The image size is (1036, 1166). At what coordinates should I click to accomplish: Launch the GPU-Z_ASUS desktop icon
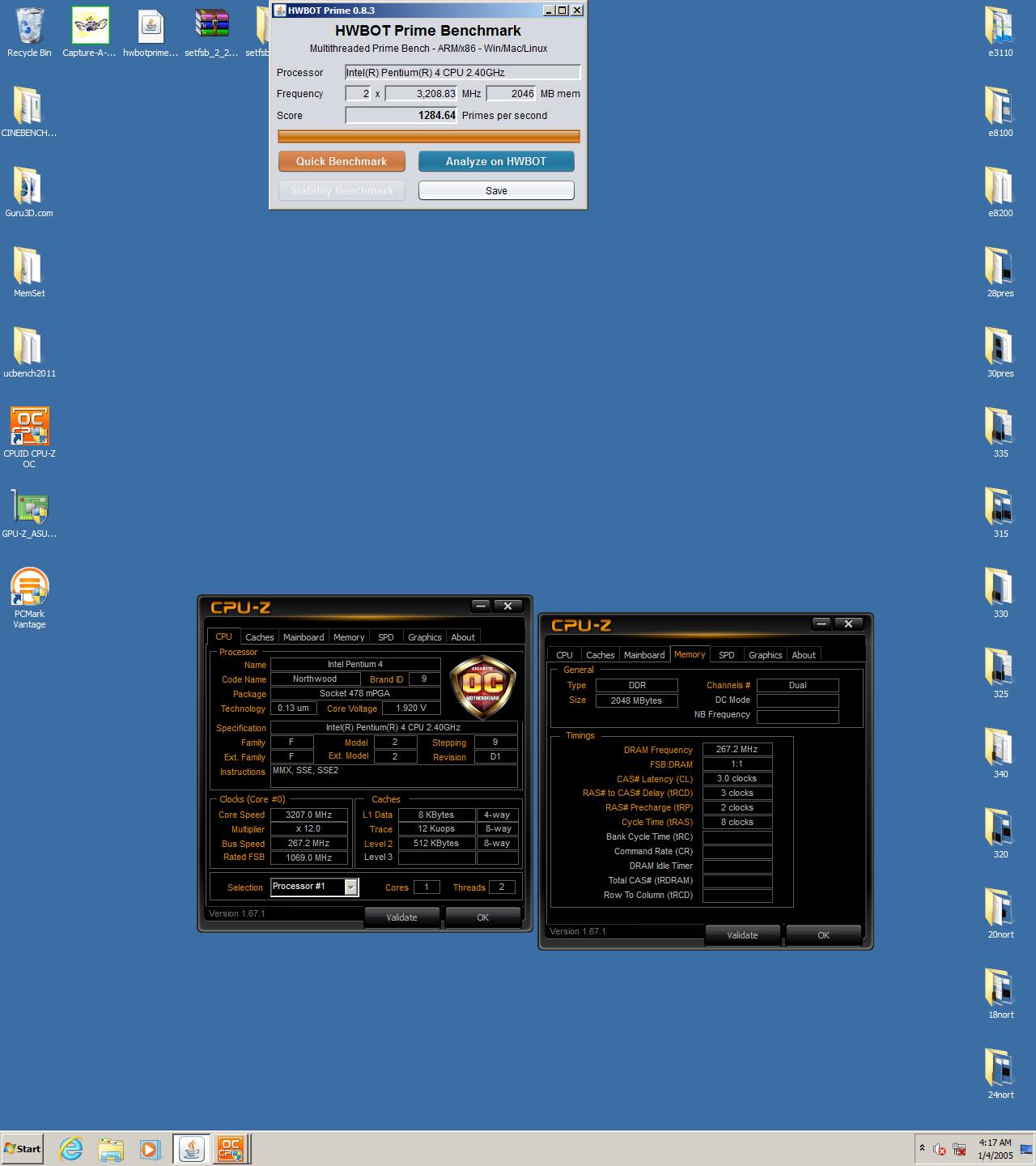pos(29,513)
